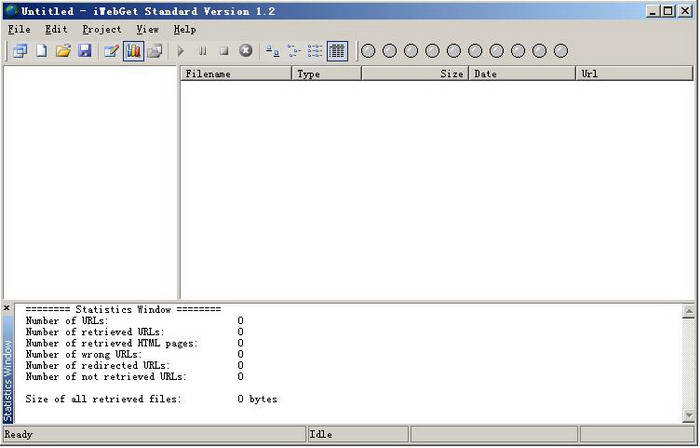The height and width of the screenshot is (448, 700).
Task: Open the Project menu
Action: coord(102,29)
